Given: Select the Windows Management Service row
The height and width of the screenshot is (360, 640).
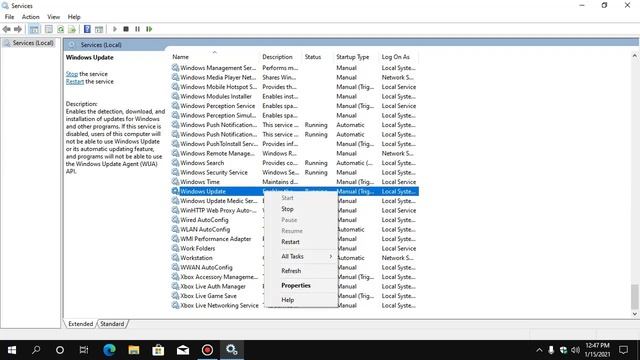Looking at the screenshot, I should (x=295, y=68).
